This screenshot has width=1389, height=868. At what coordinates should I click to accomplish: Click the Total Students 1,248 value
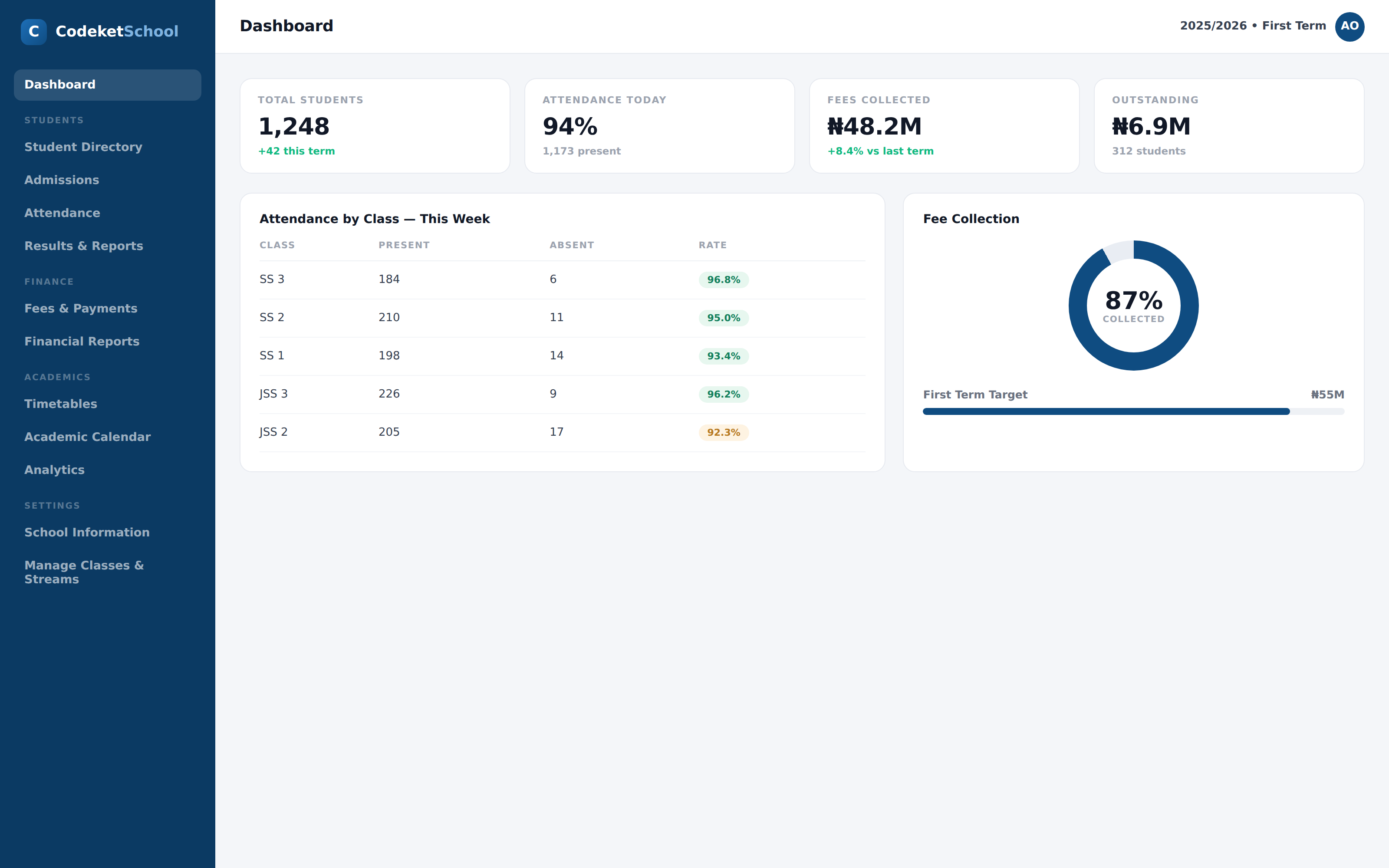pyautogui.click(x=294, y=126)
